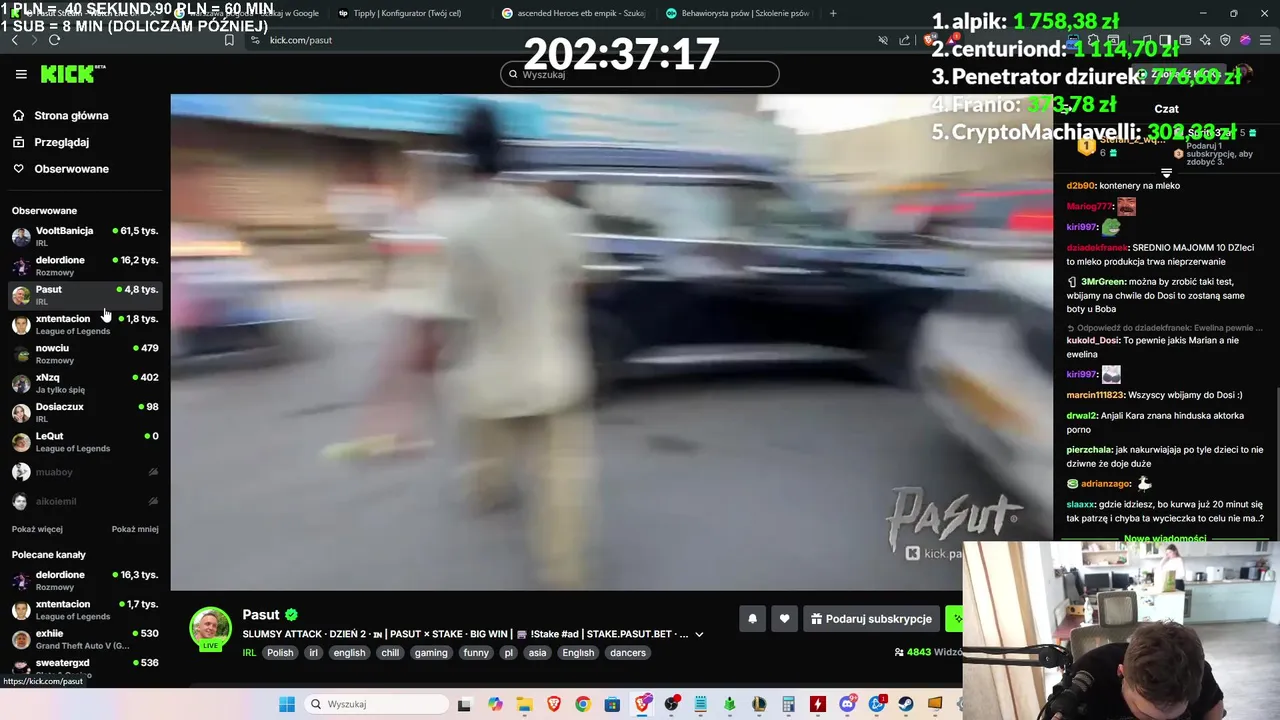Click the share icon in address bar
Screen dimensions: 1280x720
(905, 40)
